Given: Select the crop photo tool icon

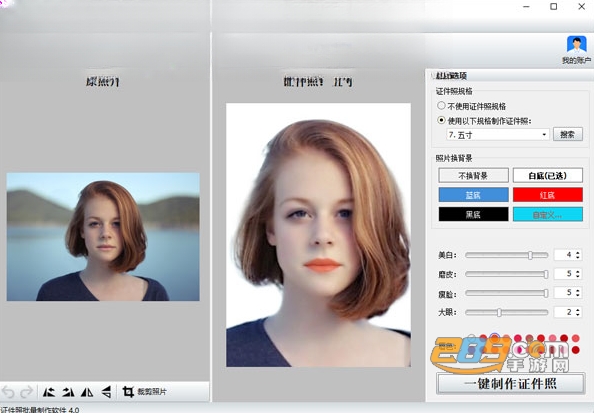Looking at the screenshot, I should coord(128,392).
